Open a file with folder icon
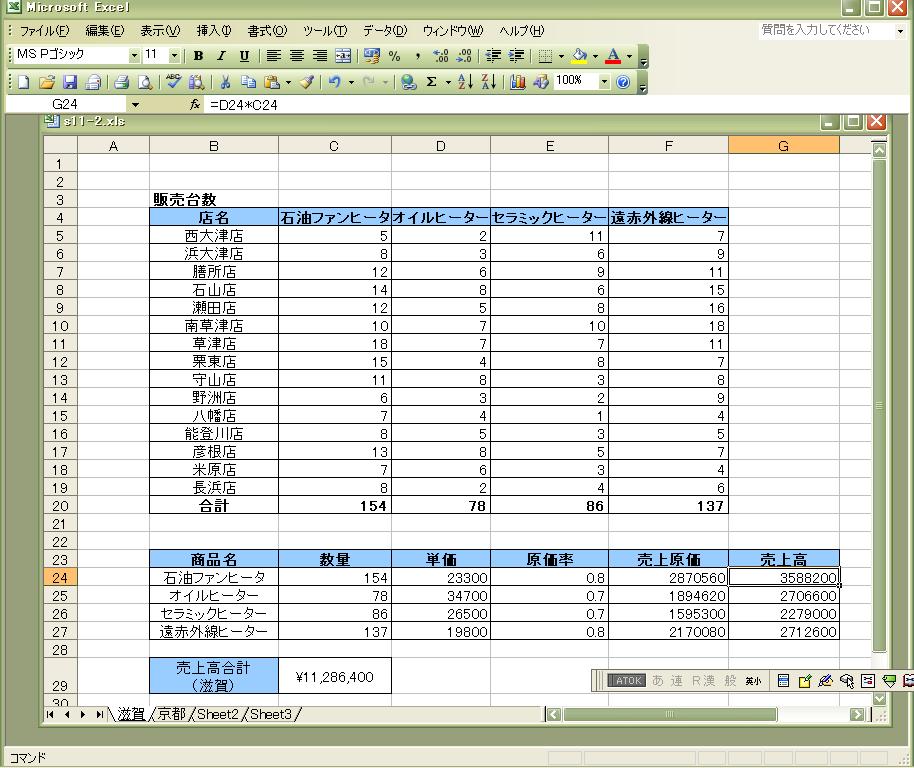 coord(47,82)
